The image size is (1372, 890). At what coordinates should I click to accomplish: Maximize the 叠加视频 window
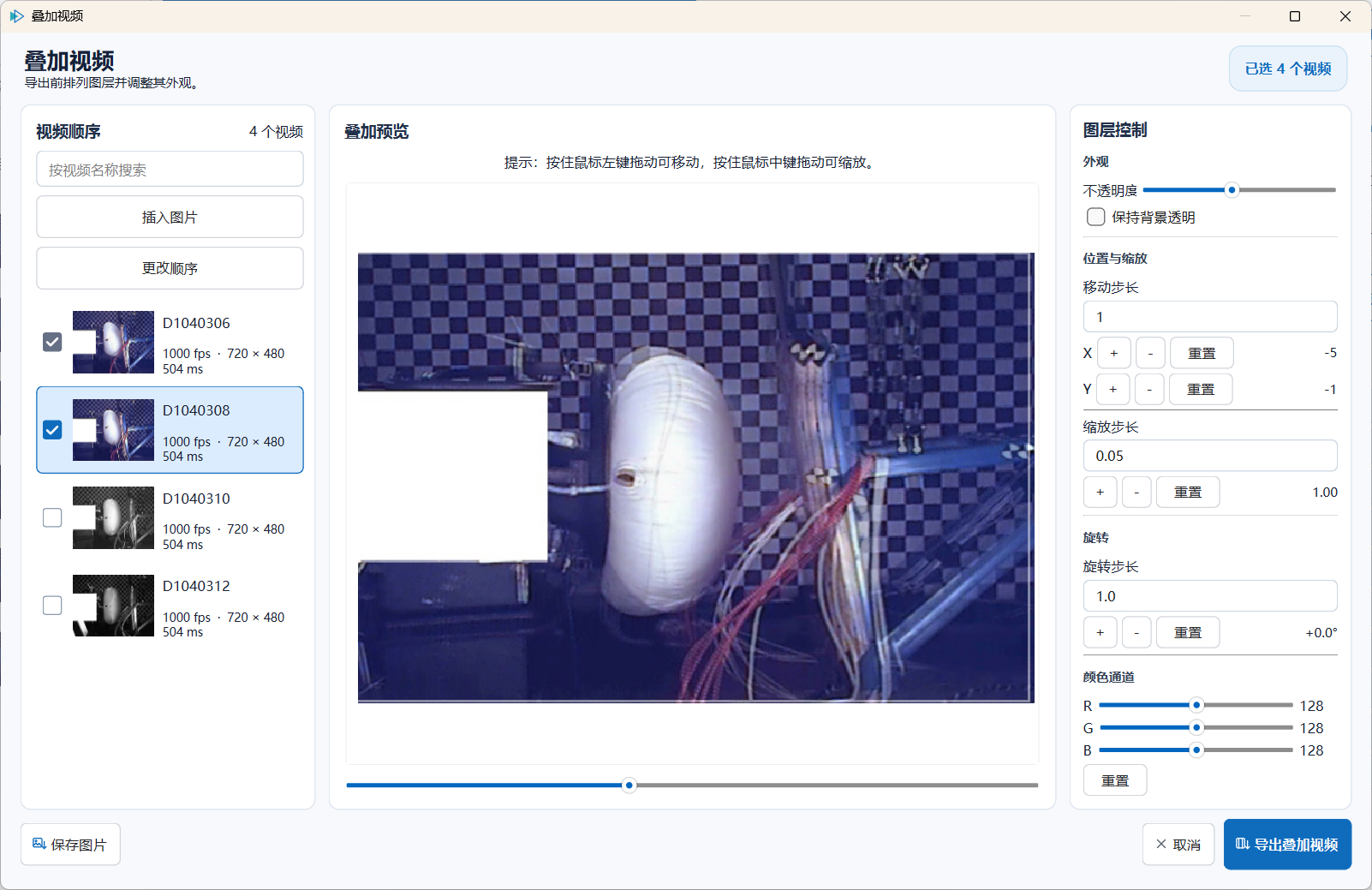pyautogui.click(x=1295, y=16)
